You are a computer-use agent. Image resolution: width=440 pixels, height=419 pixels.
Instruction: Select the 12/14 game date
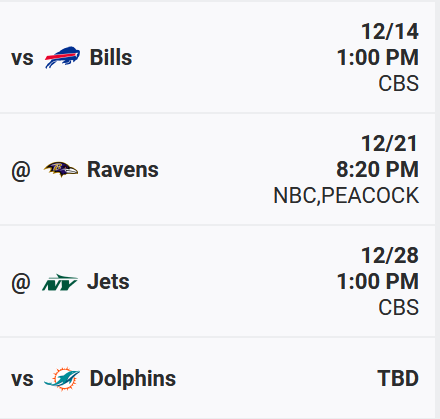[x=390, y=32]
